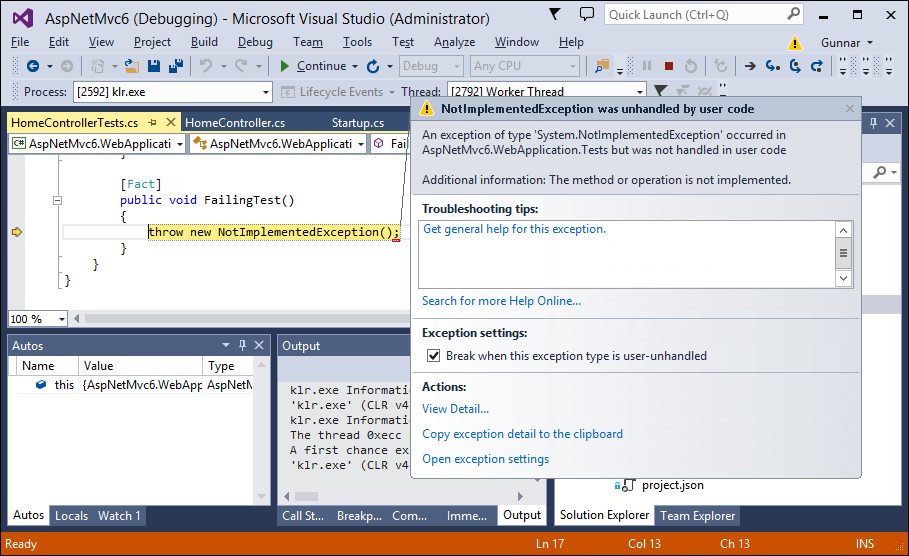Open the zoom 100 % dropdown
The image size is (909, 556).
(61, 319)
